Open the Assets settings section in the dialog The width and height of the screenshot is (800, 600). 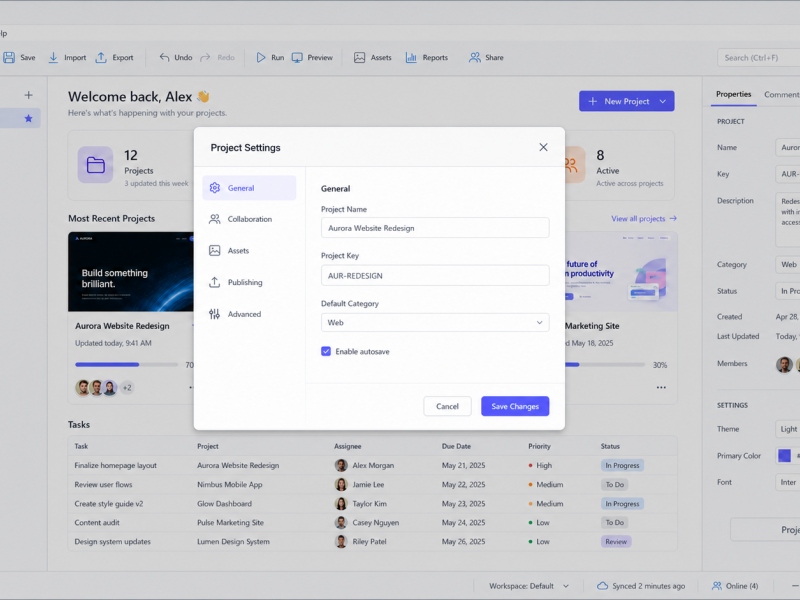coord(249,251)
